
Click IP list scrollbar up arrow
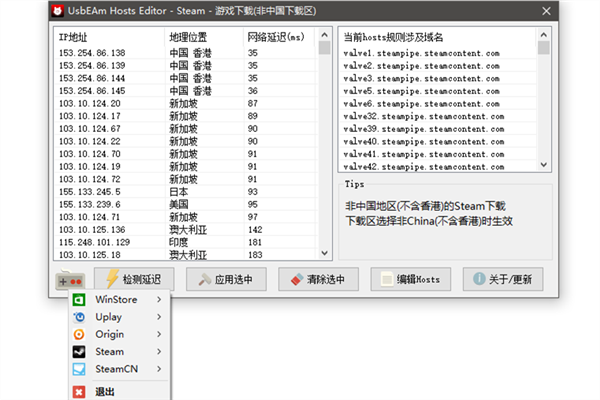(324, 35)
